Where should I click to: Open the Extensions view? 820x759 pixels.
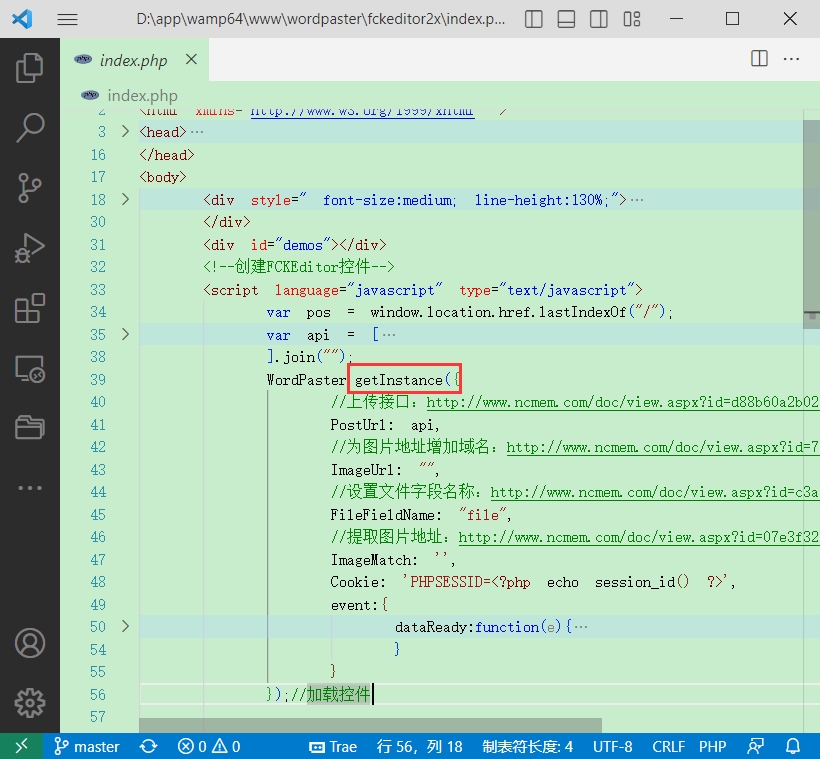click(x=30, y=308)
